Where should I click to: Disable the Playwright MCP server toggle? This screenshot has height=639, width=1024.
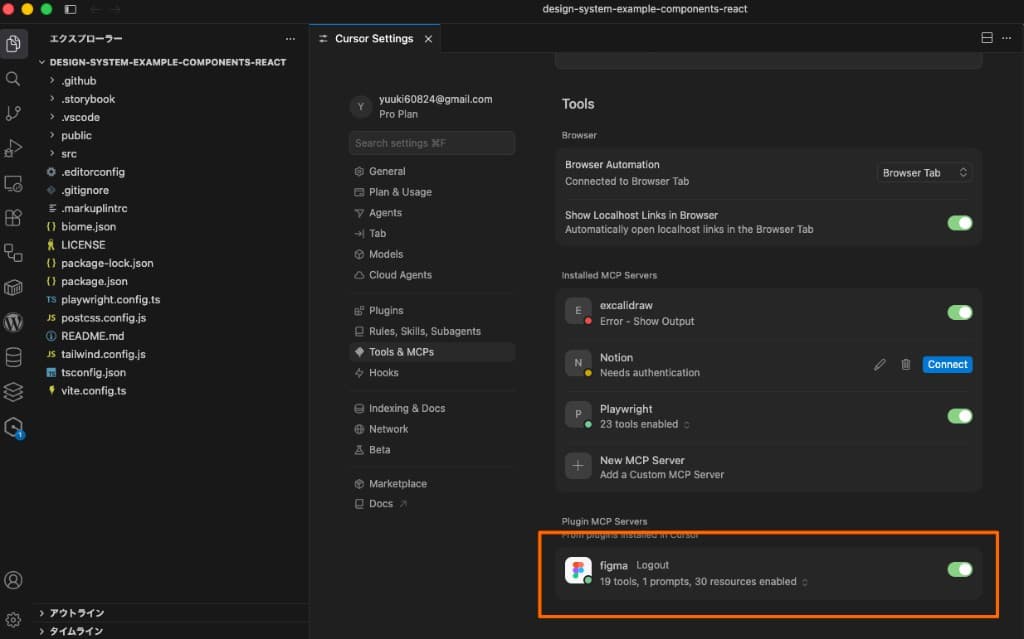click(960, 416)
